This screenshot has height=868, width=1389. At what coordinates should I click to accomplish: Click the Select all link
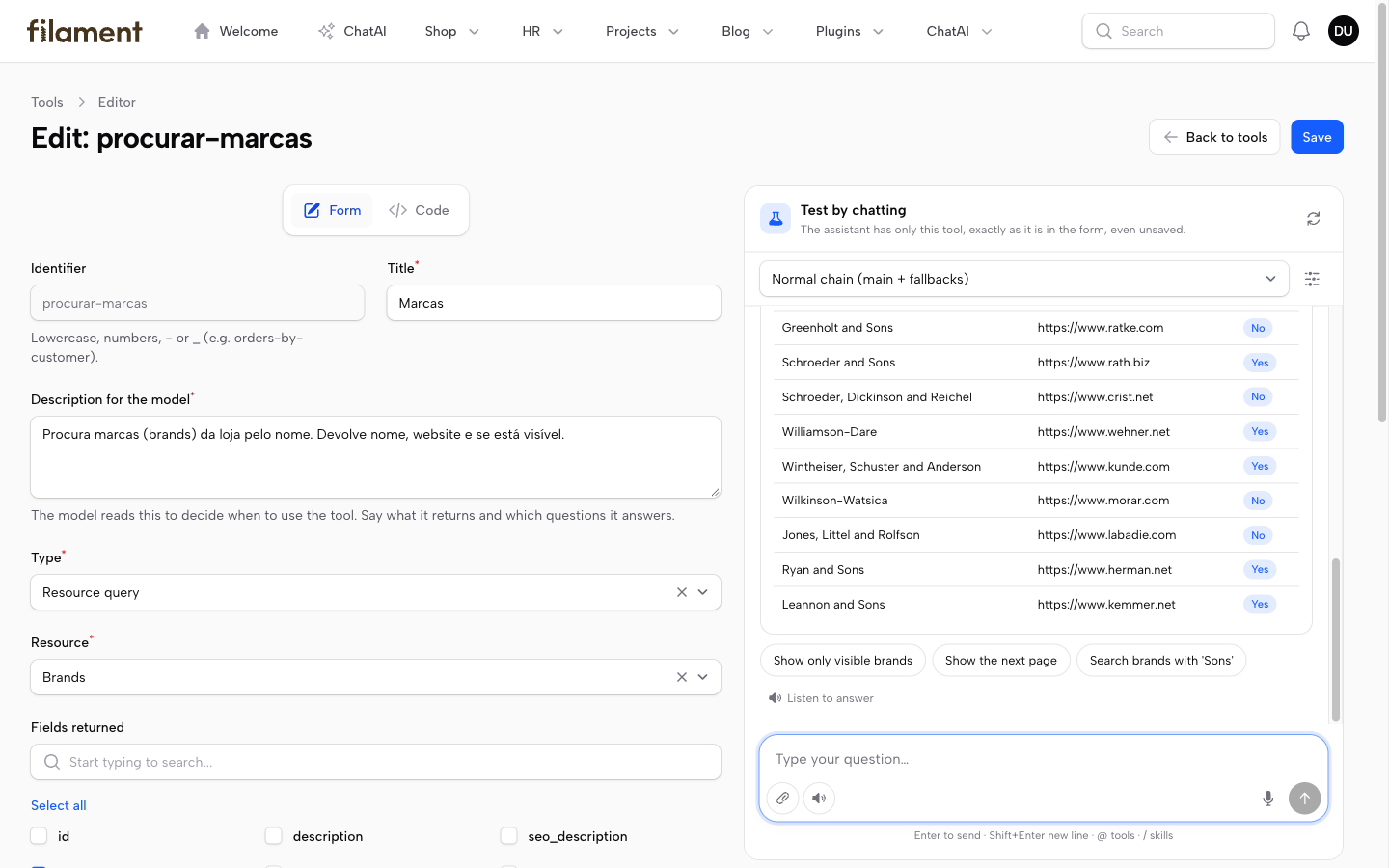(x=59, y=805)
